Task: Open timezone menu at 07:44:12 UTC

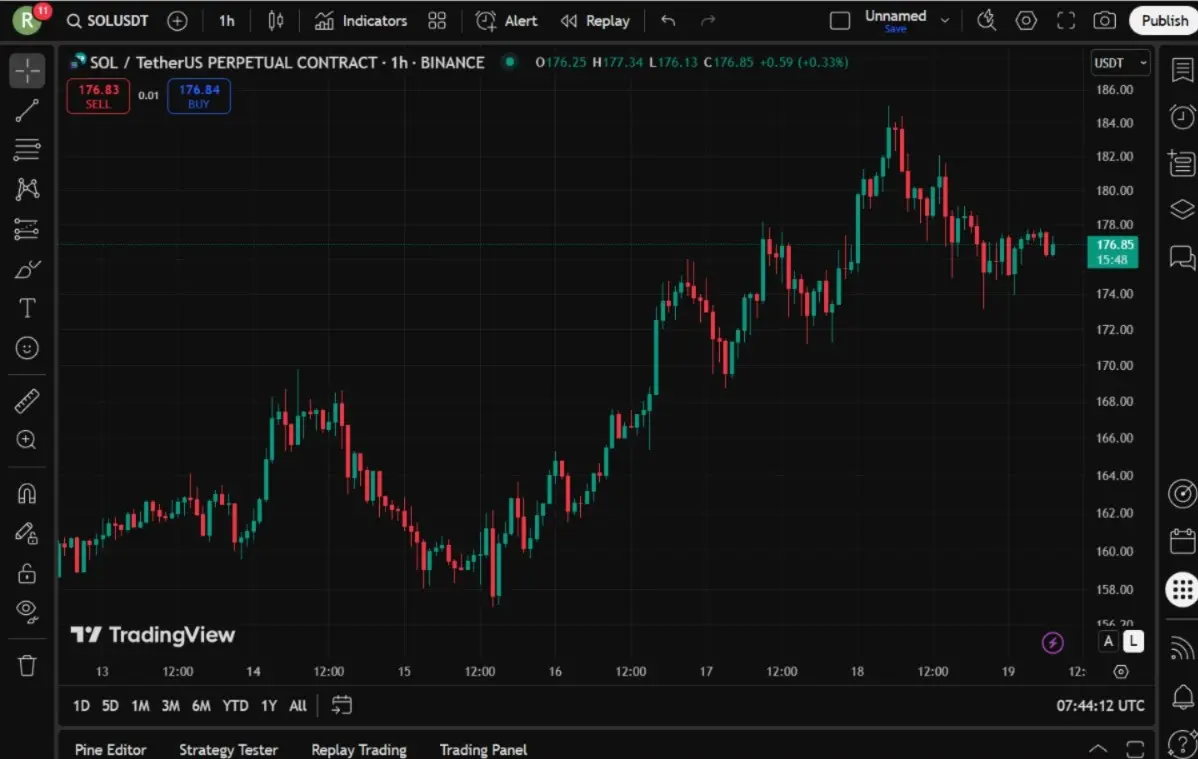Action: [x=1100, y=705]
